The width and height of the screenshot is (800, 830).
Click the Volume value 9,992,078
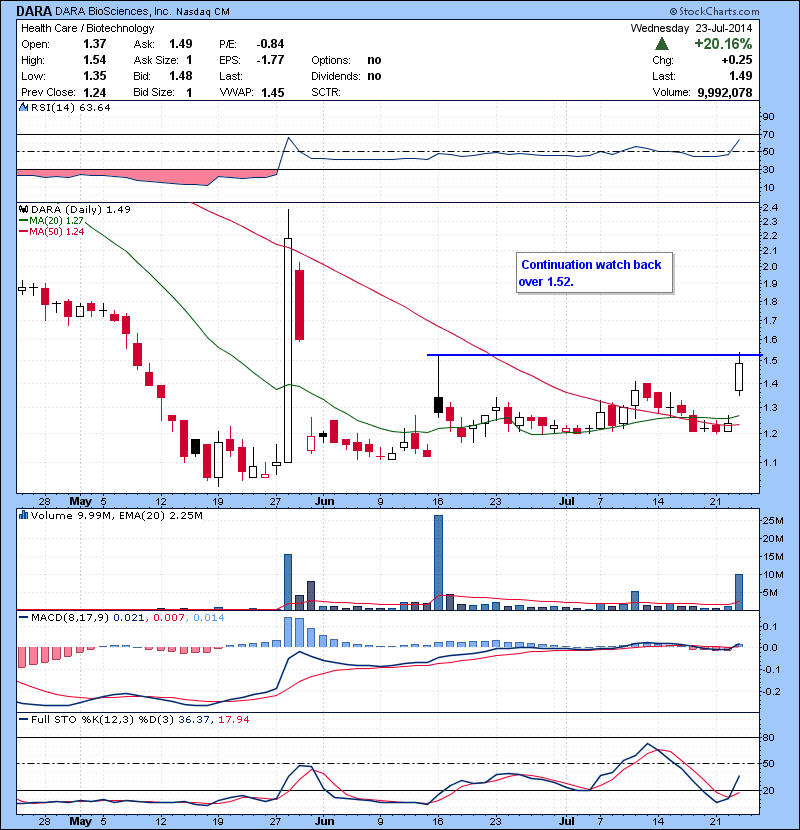click(725, 93)
